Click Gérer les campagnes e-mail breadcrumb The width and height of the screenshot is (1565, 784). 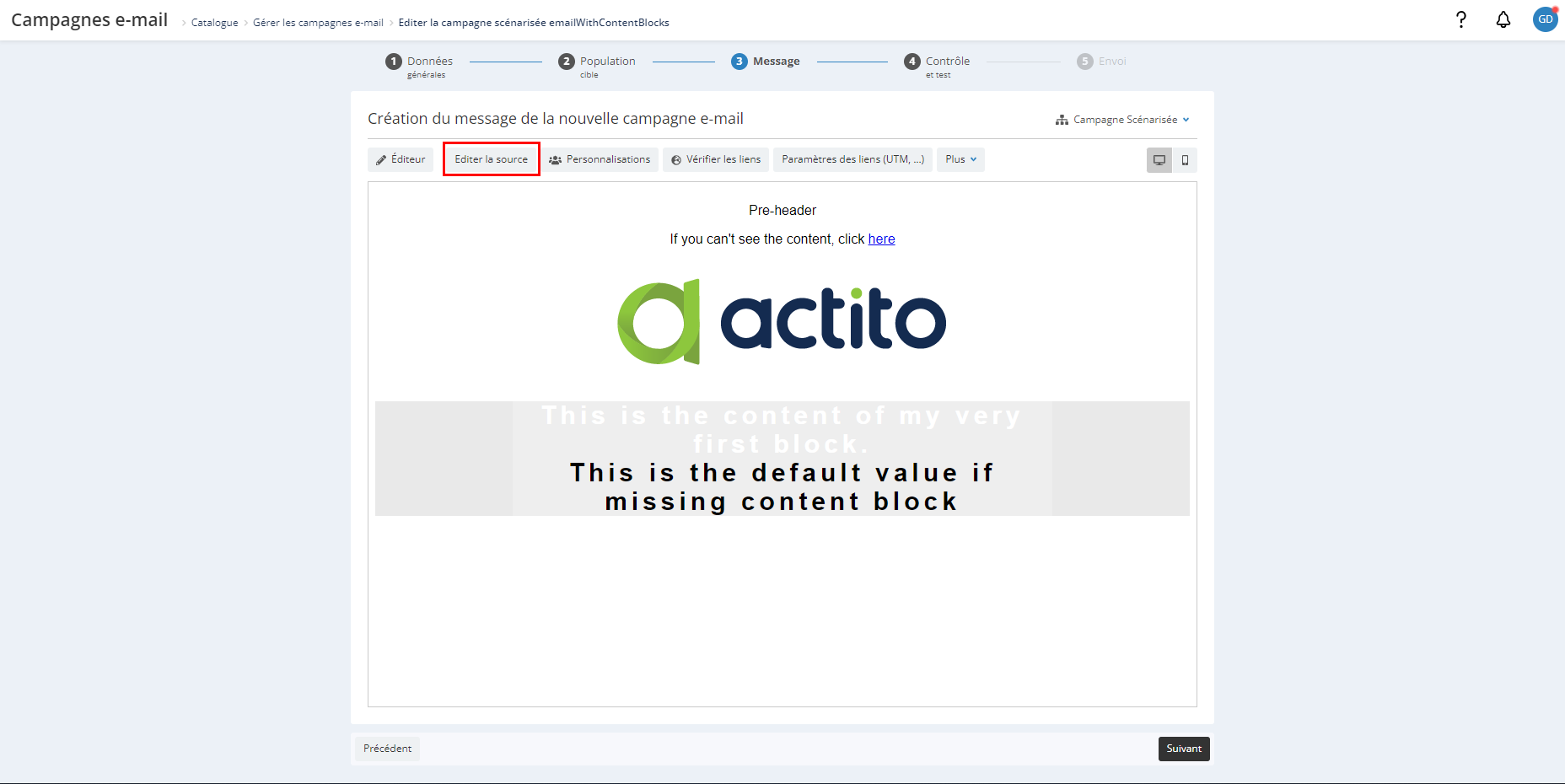coord(318,23)
